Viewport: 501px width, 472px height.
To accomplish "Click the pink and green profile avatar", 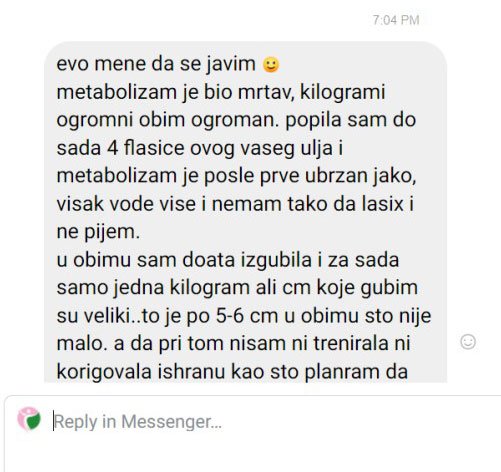I will coord(29,419).
